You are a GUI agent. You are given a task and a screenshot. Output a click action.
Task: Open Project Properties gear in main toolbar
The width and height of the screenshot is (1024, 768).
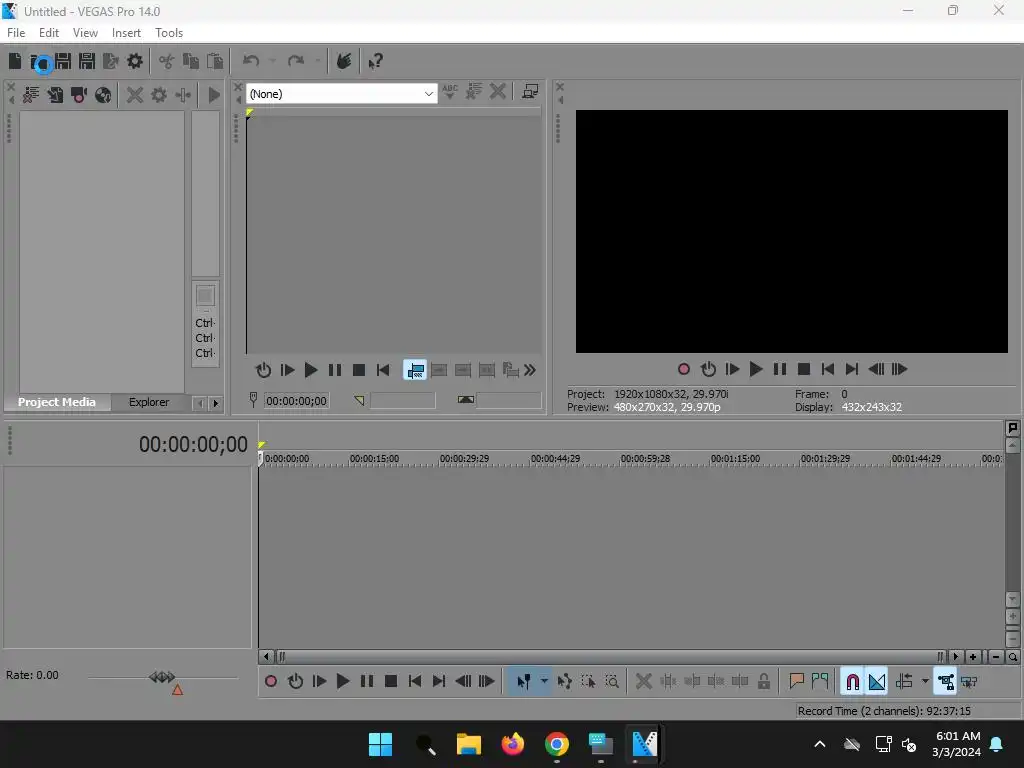point(135,61)
